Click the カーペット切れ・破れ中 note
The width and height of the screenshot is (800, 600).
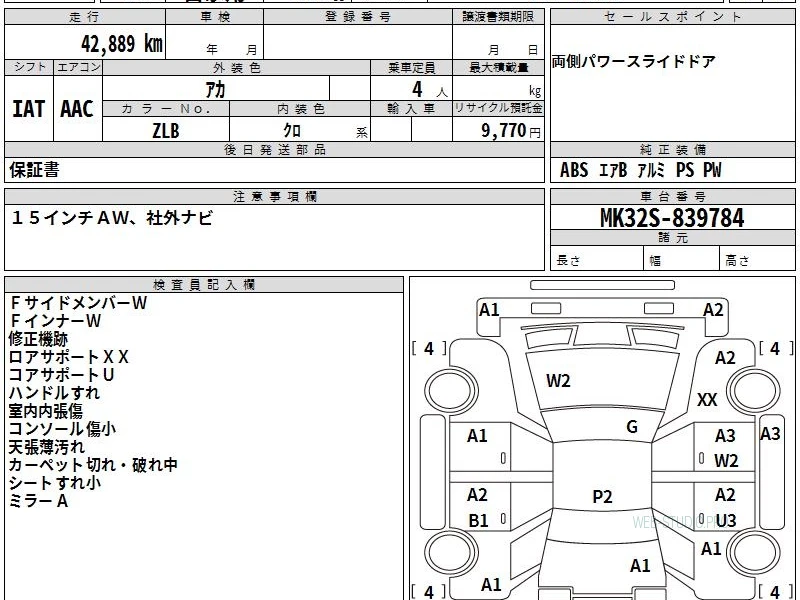[x=93, y=465]
